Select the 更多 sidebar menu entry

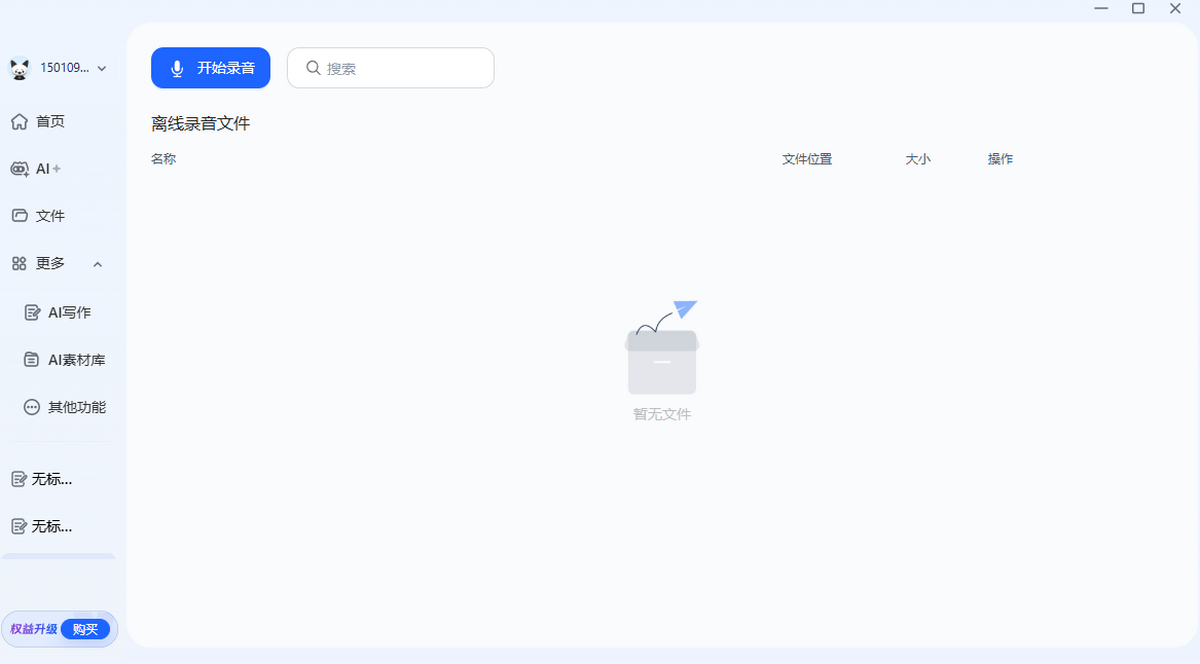[x=48, y=263]
